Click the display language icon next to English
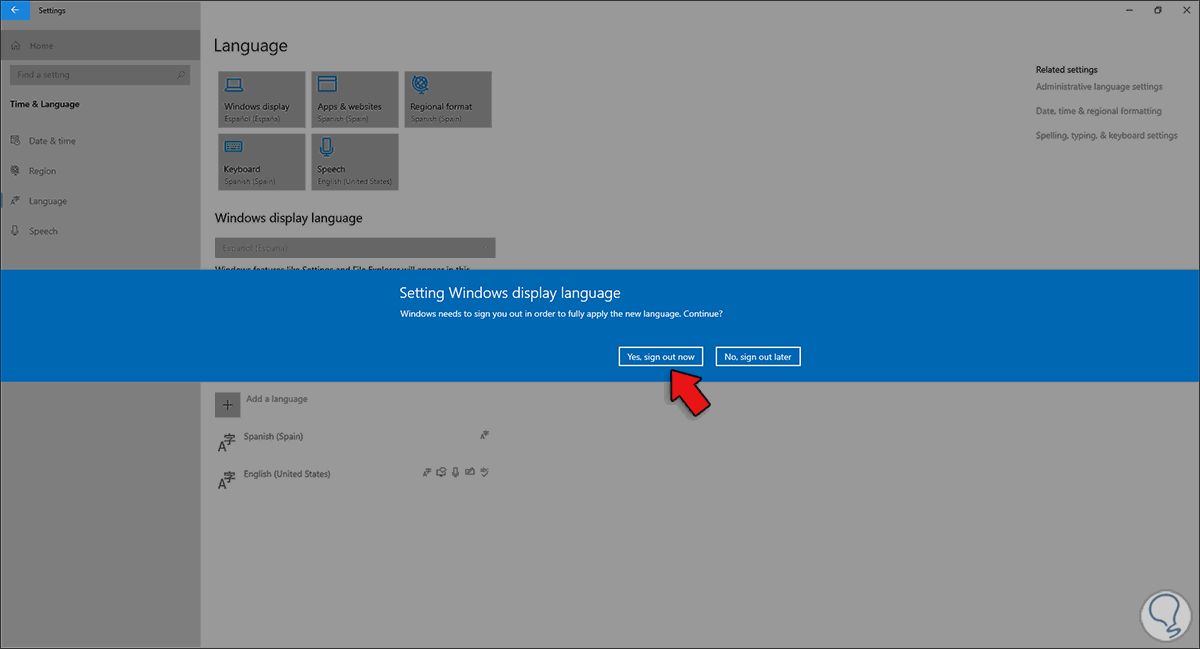Image resolution: width=1200 pixels, height=649 pixels. pos(427,472)
